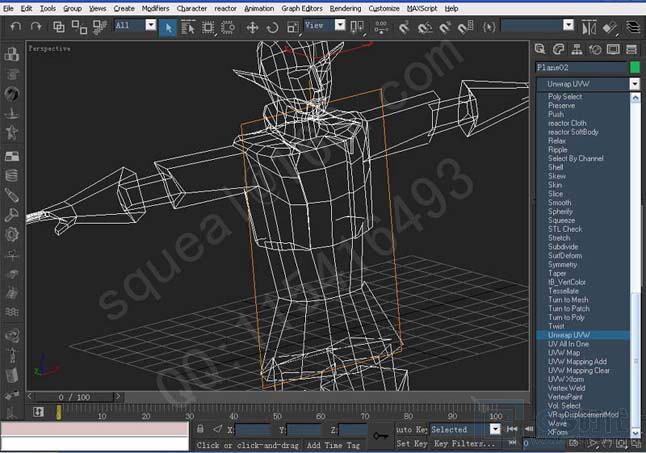Click the time slider 0 / 100 handle
The height and width of the screenshot is (453, 646).
[74, 397]
